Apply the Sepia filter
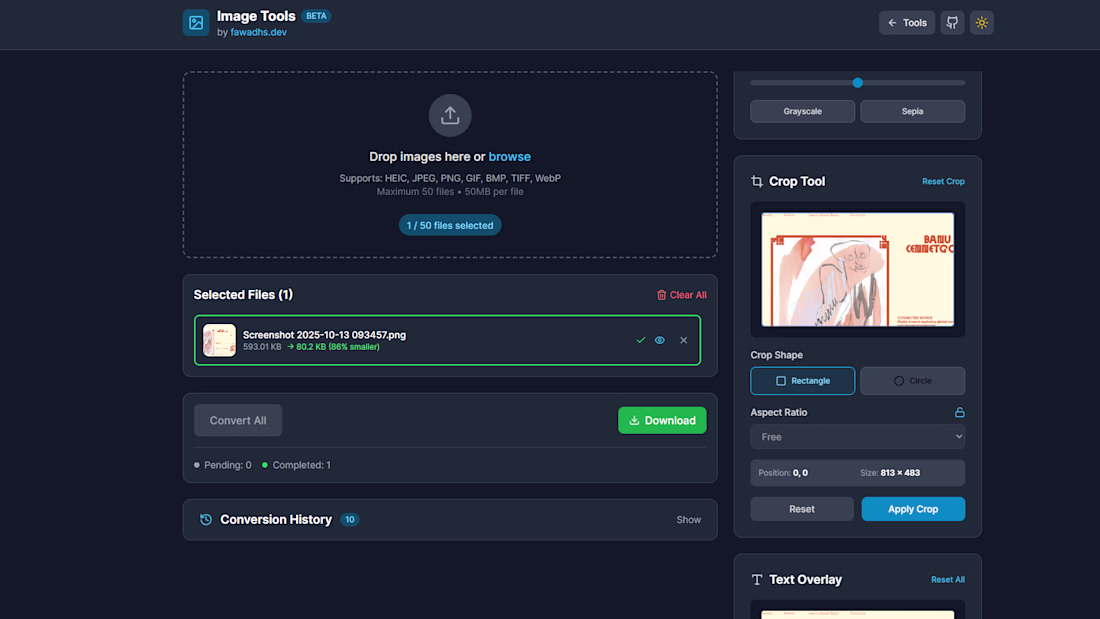 [x=912, y=112]
